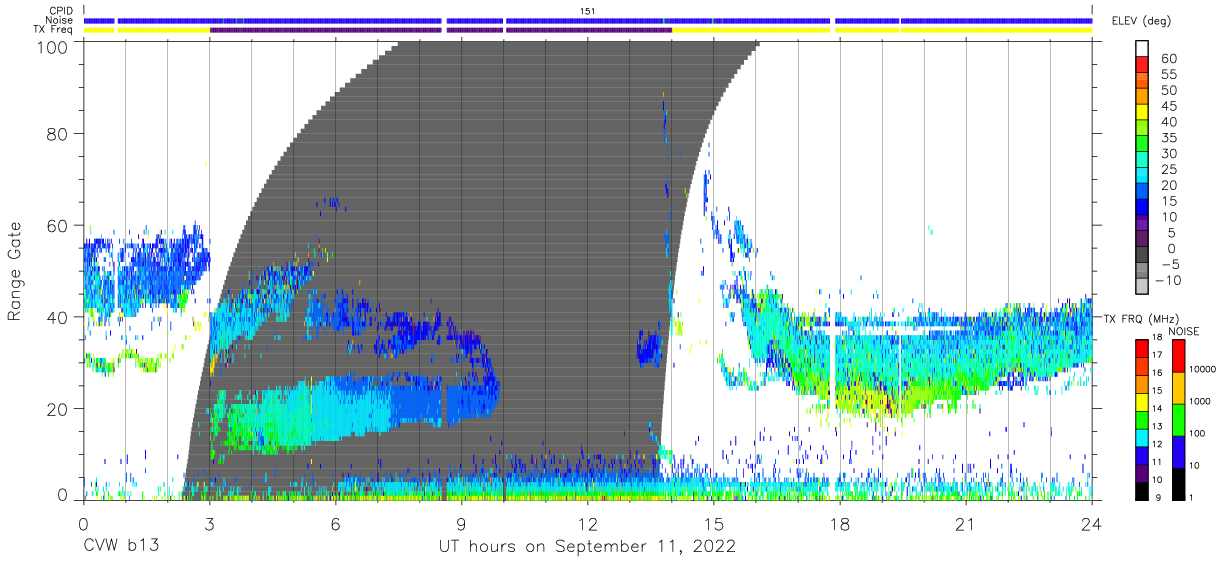Click the x-axis tick label '18'
Image resolution: width=1228 pixels, height=567 pixels.
pyautogui.click(x=839, y=523)
